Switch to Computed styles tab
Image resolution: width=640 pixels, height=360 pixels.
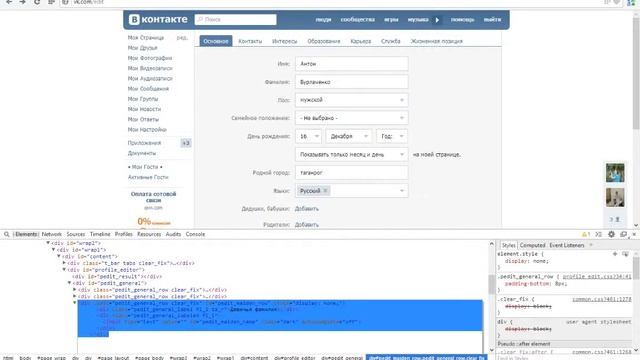click(532, 245)
